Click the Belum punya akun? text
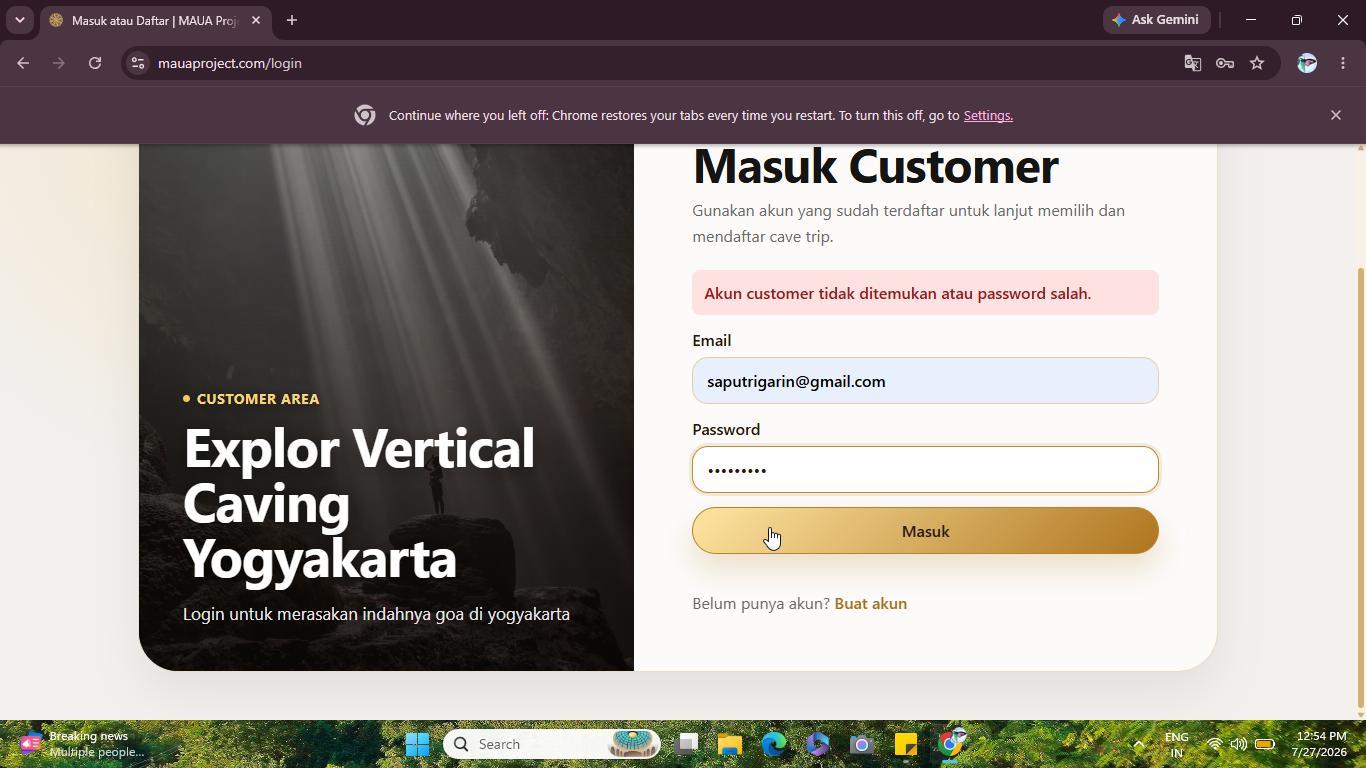Viewport: 1366px width, 768px height. click(x=761, y=603)
